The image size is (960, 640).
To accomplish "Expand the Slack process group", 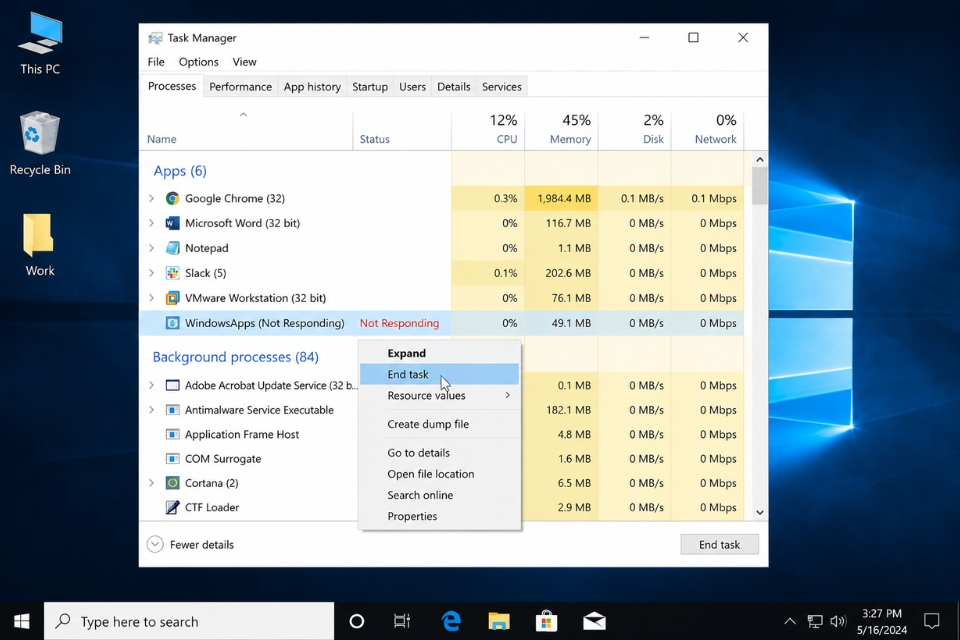I will point(152,273).
